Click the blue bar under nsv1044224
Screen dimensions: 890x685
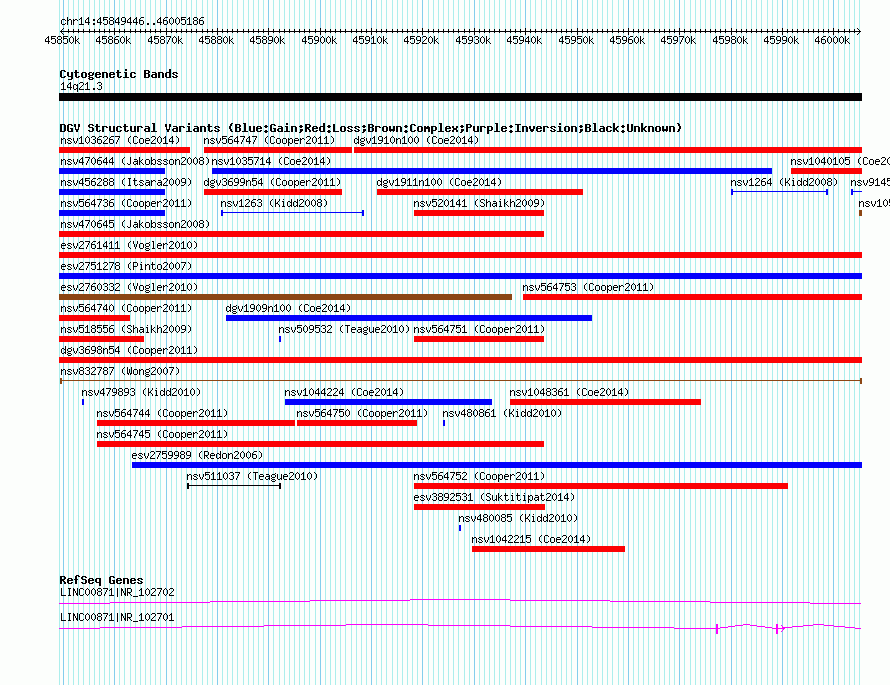tap(388, 402)
